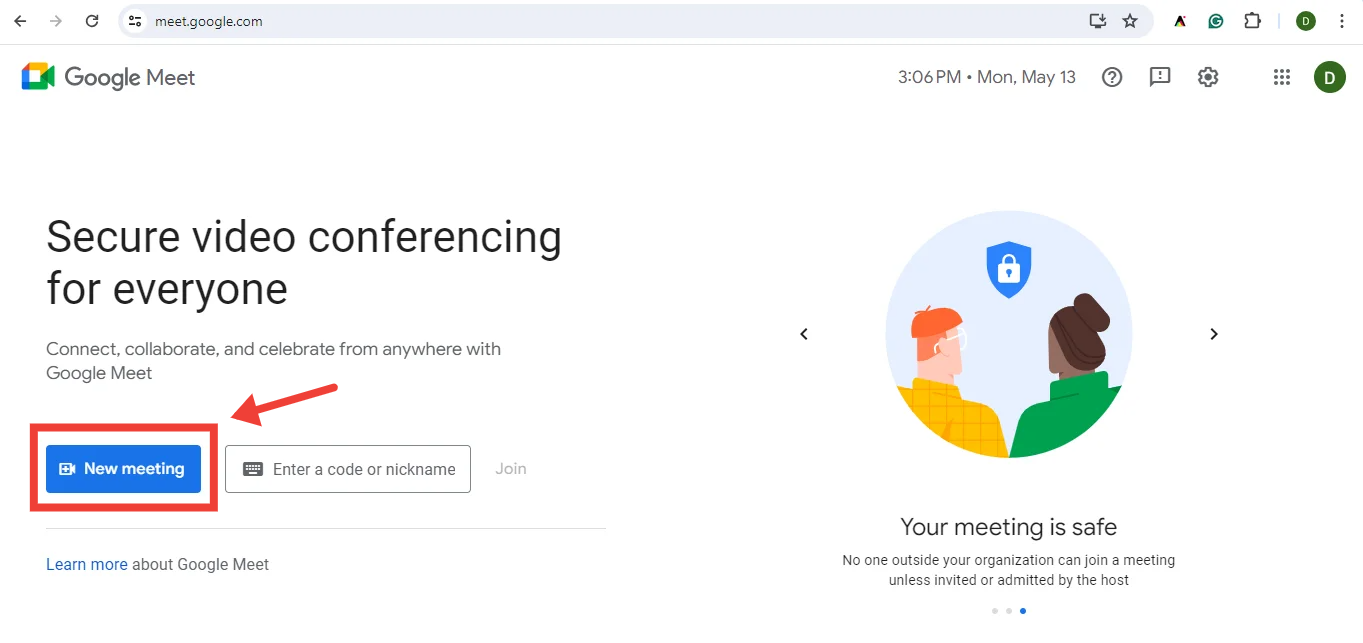Click the Enter a code or nickname field
Screen dimensions: 1363x643
362,469
